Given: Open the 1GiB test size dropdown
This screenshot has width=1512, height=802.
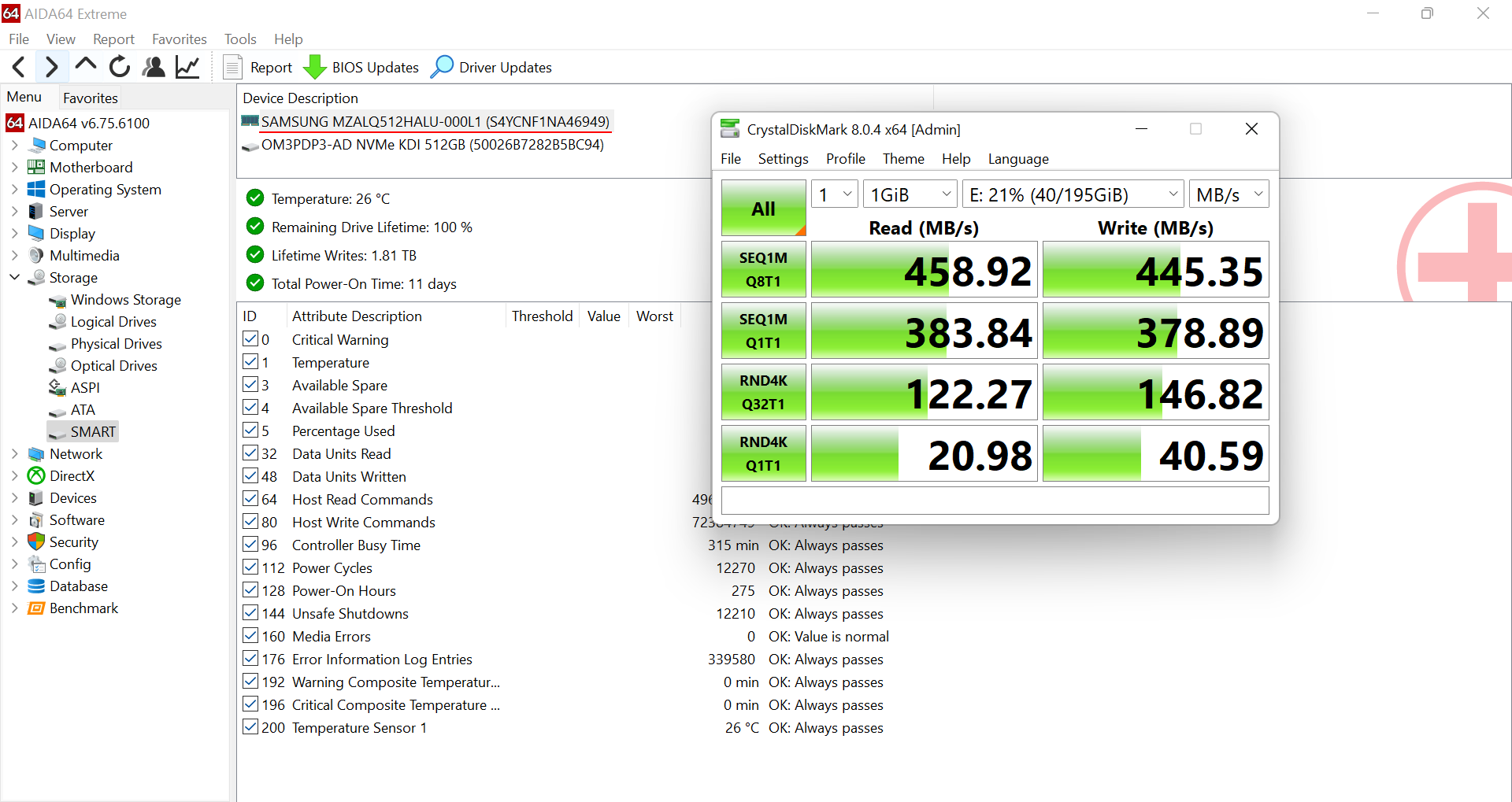Looking at the screenshot, I should pos(910,194).
